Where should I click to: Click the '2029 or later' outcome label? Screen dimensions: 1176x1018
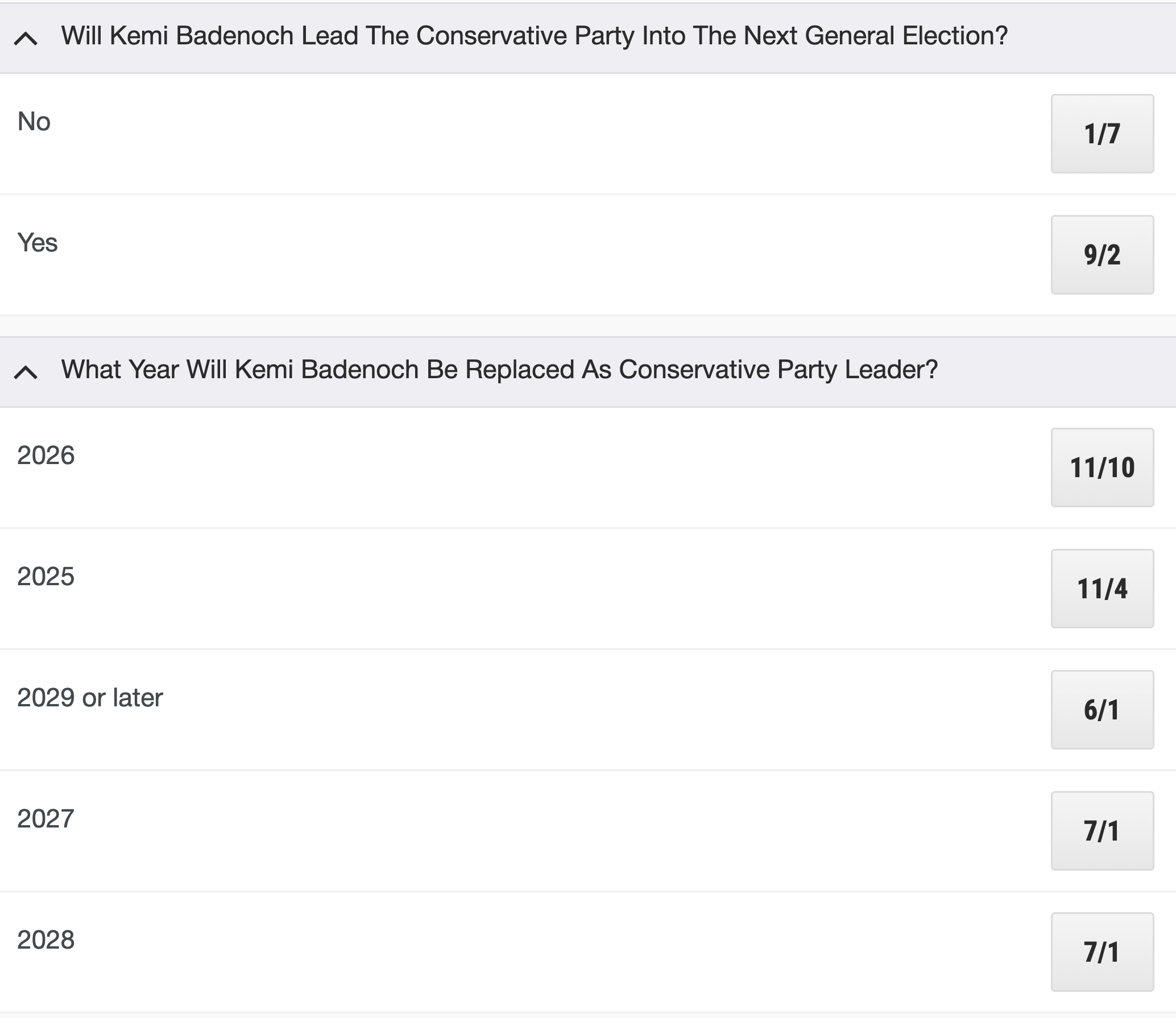pyautogui.click(x=90, y=698)
